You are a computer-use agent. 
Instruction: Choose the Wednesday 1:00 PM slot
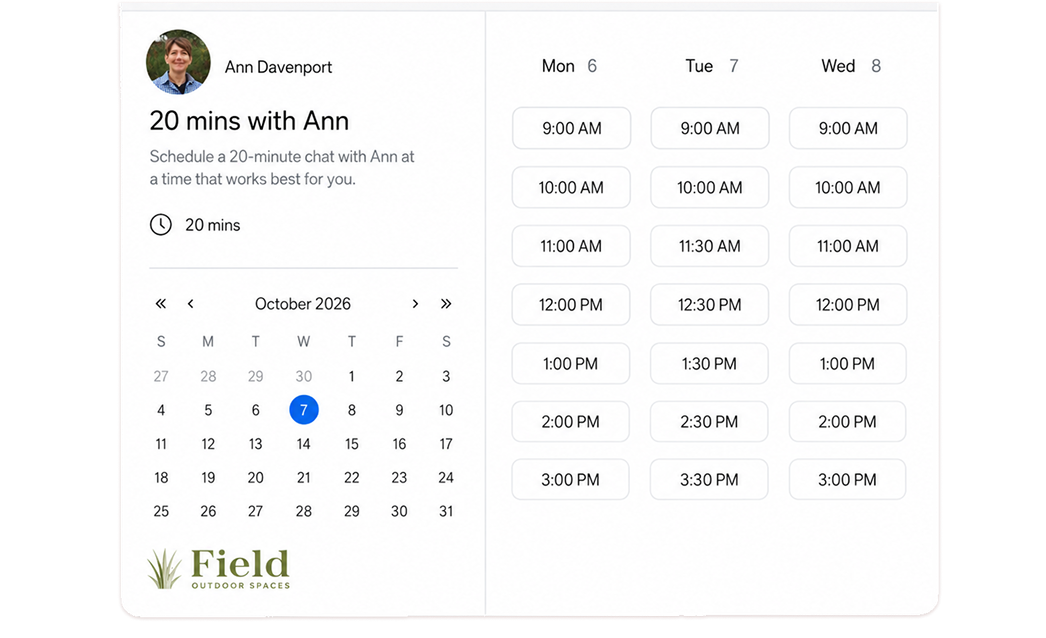[x=847, y=364]
